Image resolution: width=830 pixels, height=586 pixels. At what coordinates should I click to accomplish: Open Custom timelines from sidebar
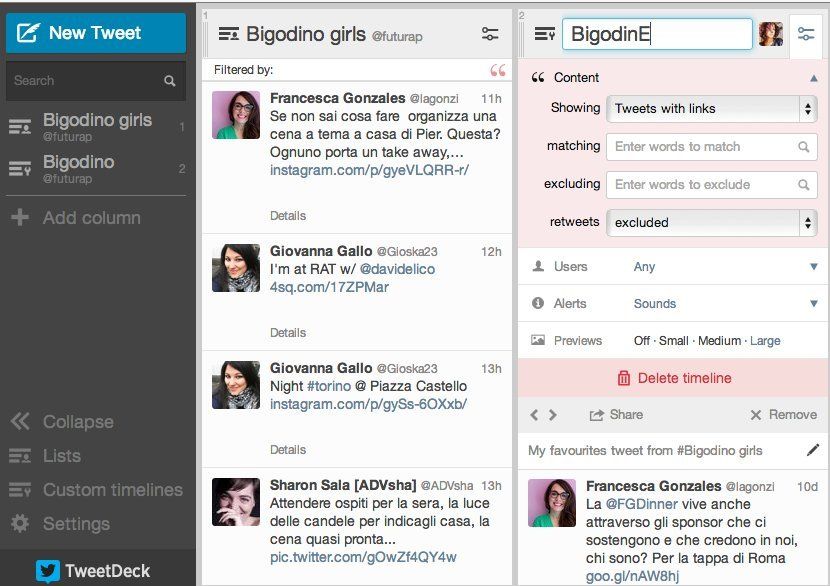point(96,490)
